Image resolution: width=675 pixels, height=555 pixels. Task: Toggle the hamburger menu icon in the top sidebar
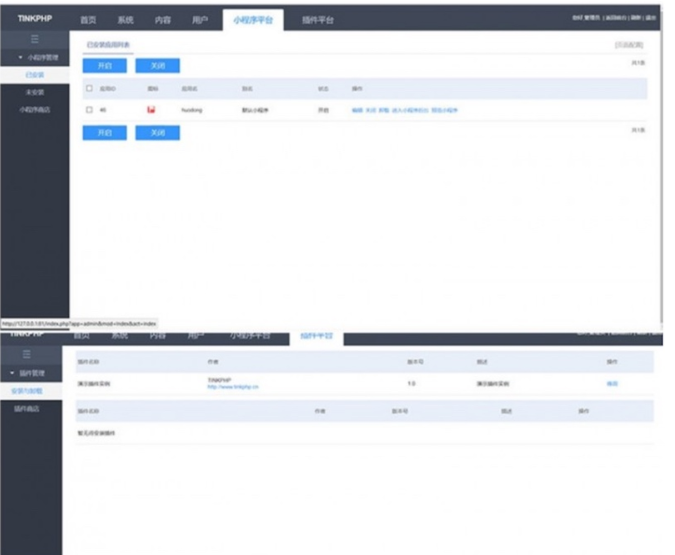pos(34,39)
